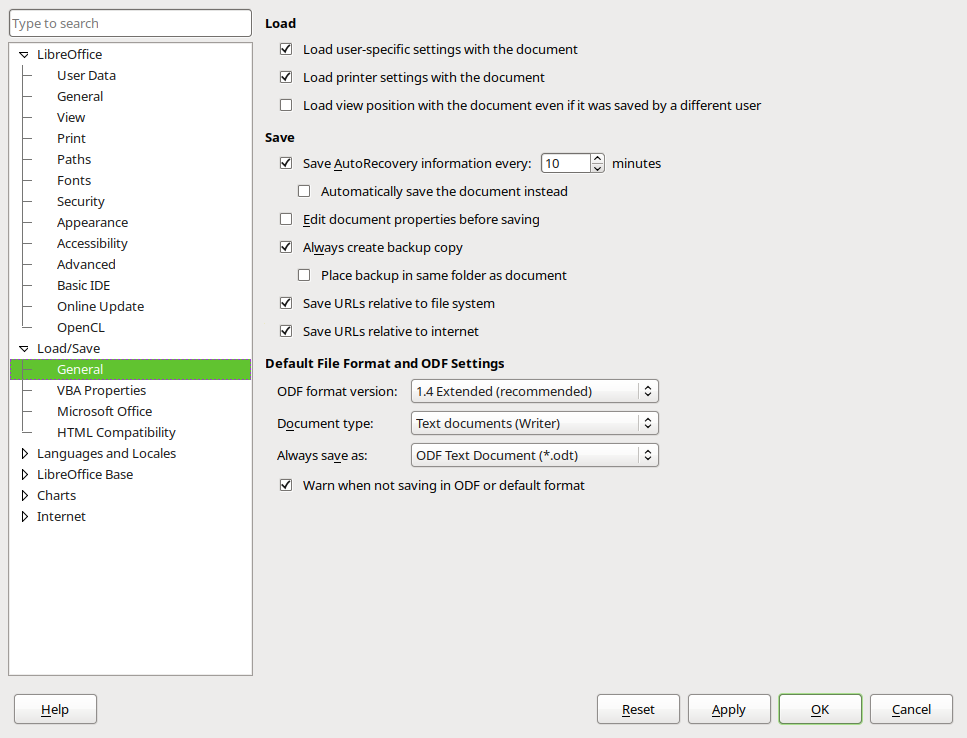
Task: Toggle Warn when not saving in ODF
Action: [286, 485]
